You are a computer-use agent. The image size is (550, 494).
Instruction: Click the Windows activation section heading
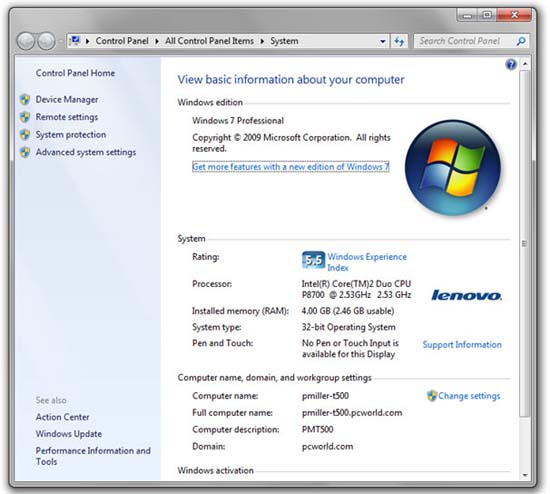pos(216,470)
